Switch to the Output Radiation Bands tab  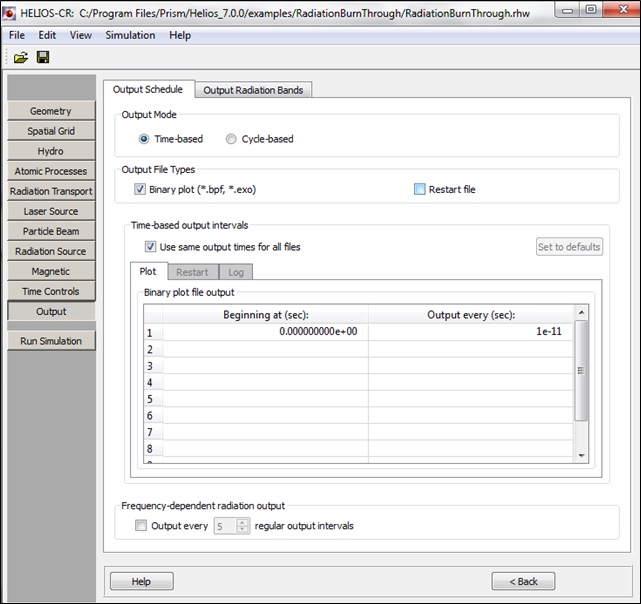(x=253, y=90)
